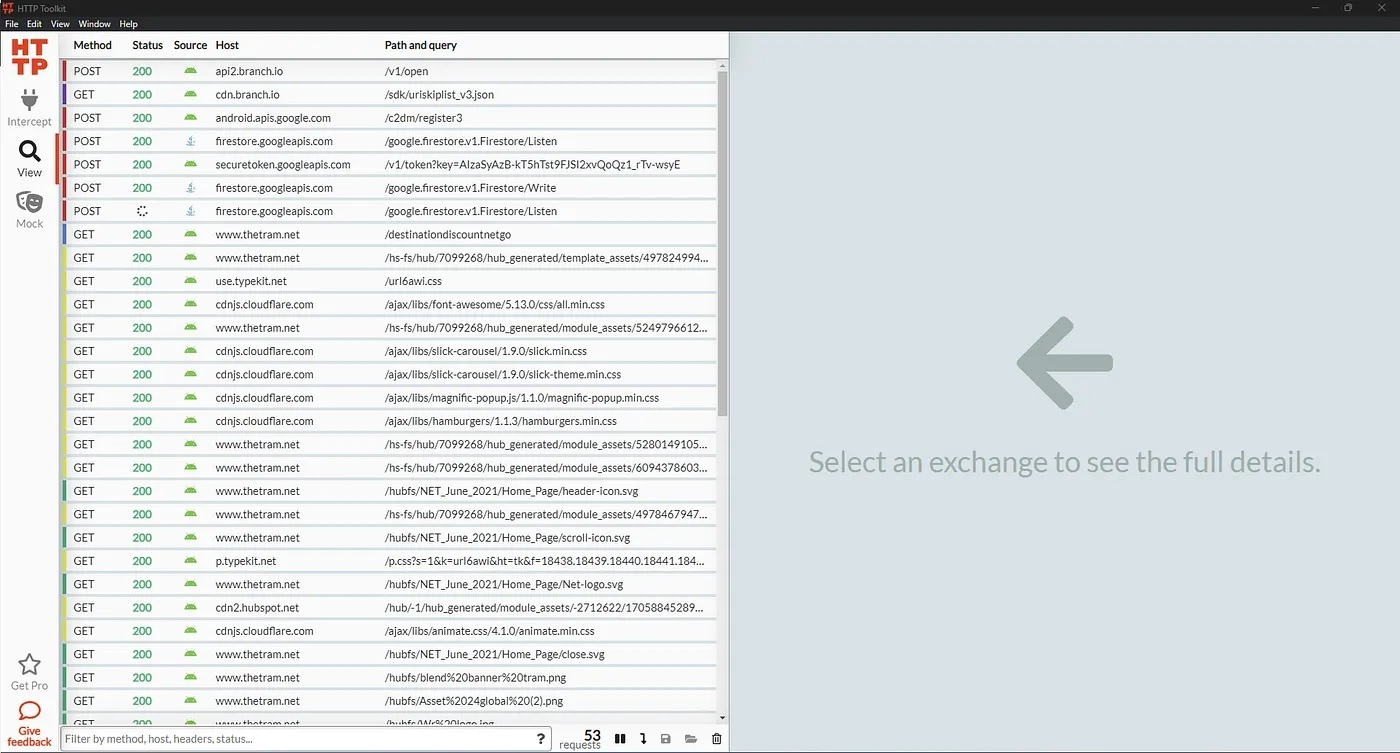Clear all requests with the trash icon
The height and width of the screenshot is (753, 1400).
[716, 739]
